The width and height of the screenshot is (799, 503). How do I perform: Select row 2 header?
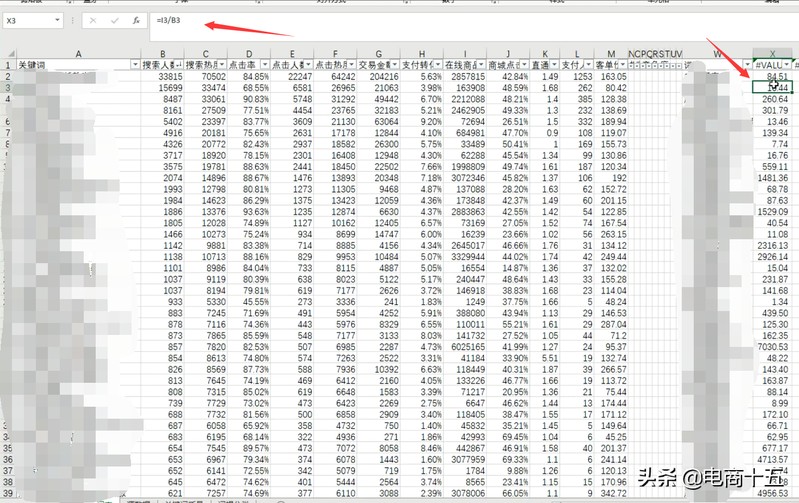[x=8, y=76]
